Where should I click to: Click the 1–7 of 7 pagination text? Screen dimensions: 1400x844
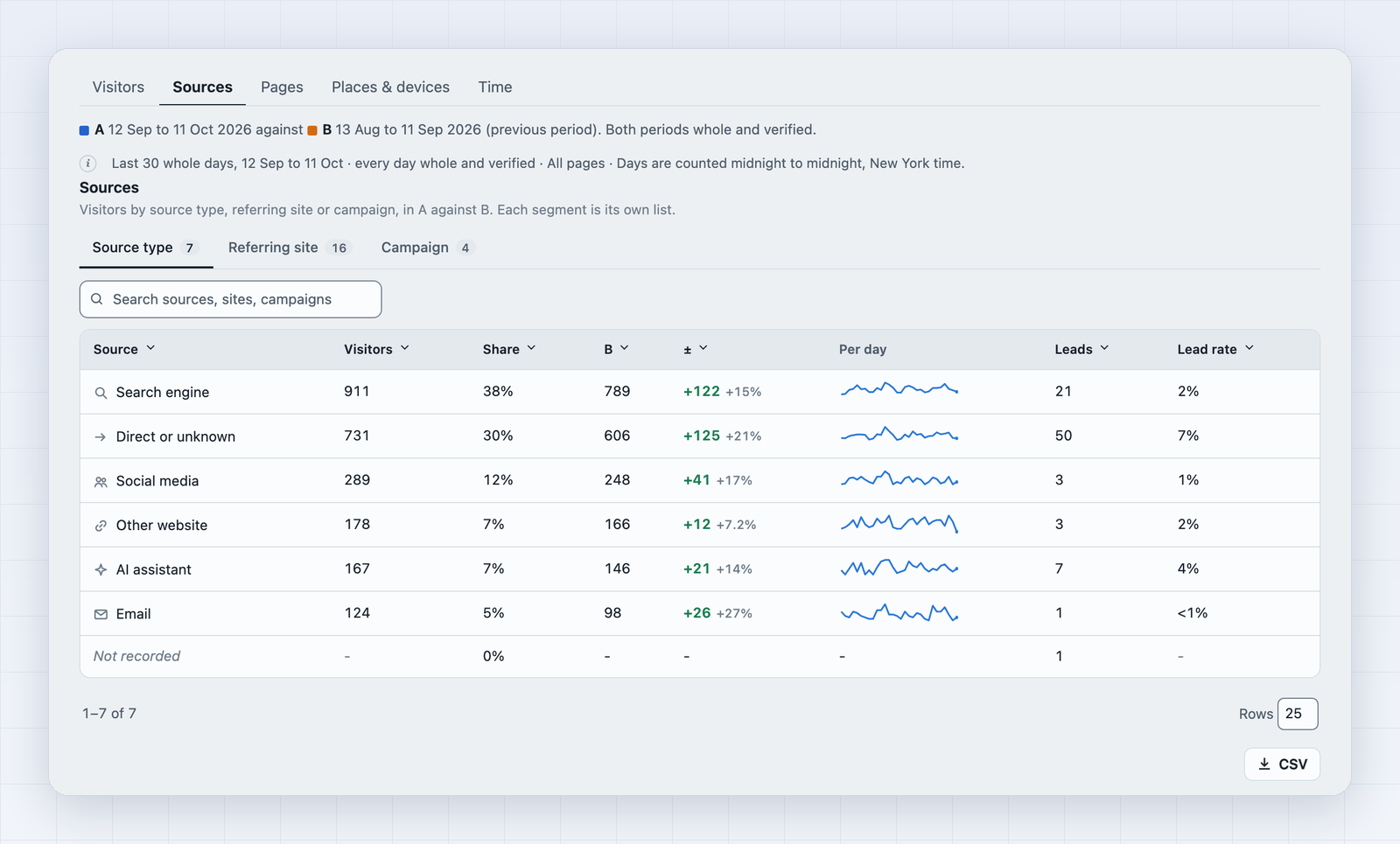tap(109, 714)
